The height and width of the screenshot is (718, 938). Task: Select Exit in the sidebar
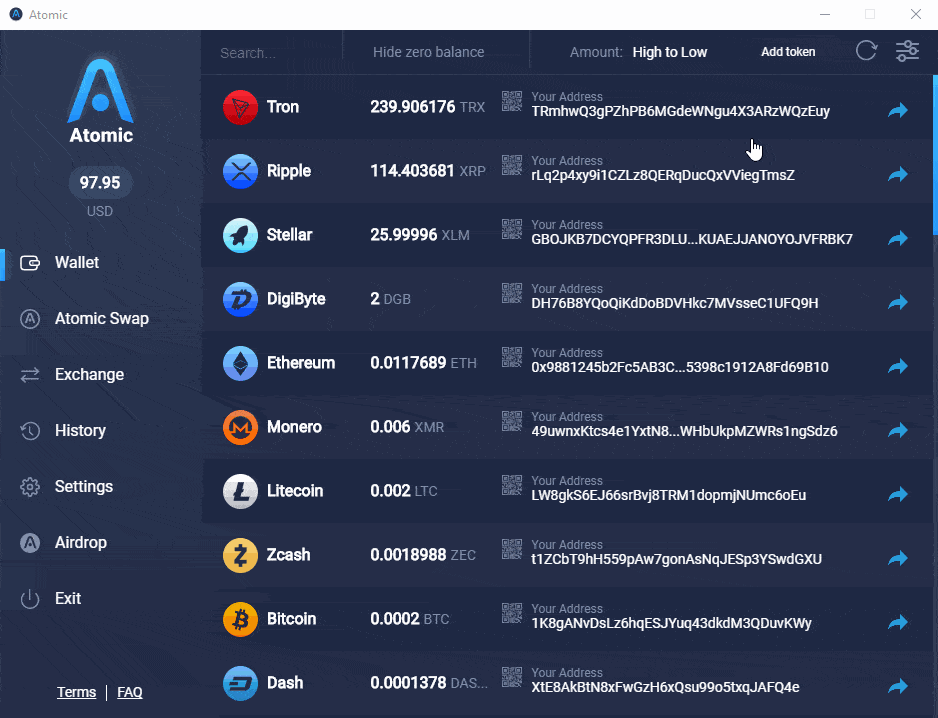click(68, 598)
